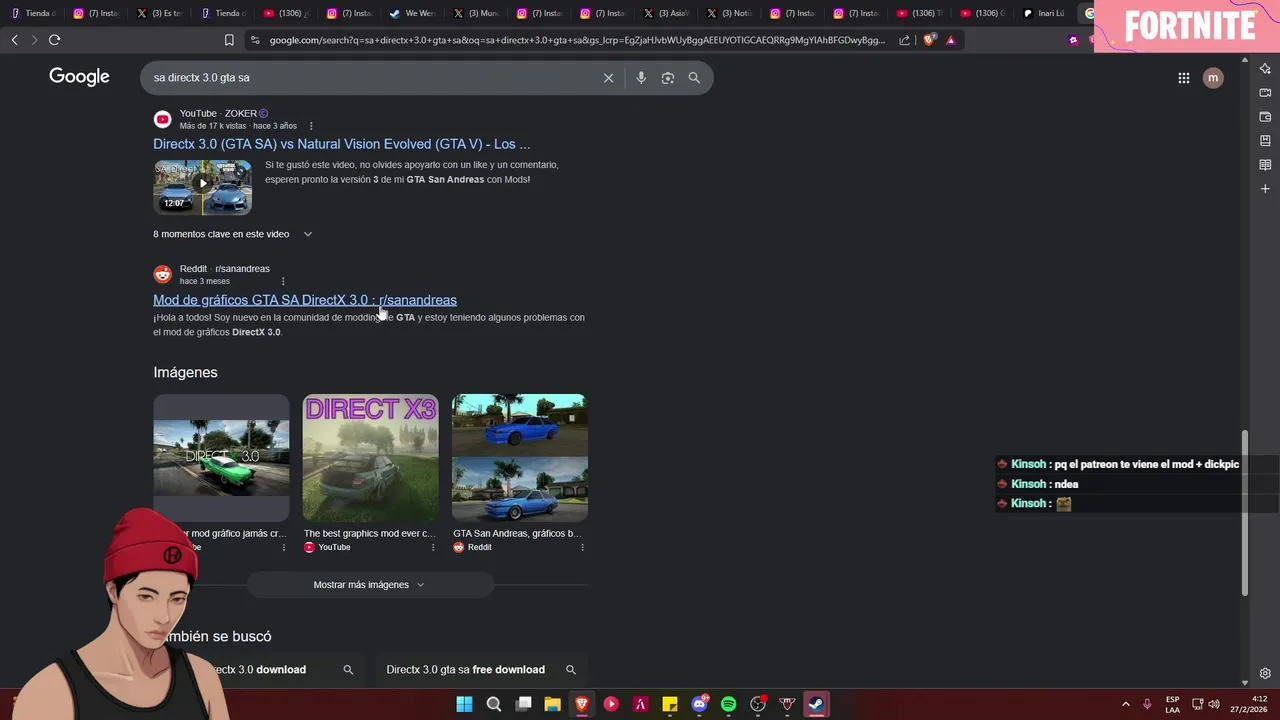Expand 'Mostrar más imágenes'
This screenshot has height=720, width=1280.
370,585
